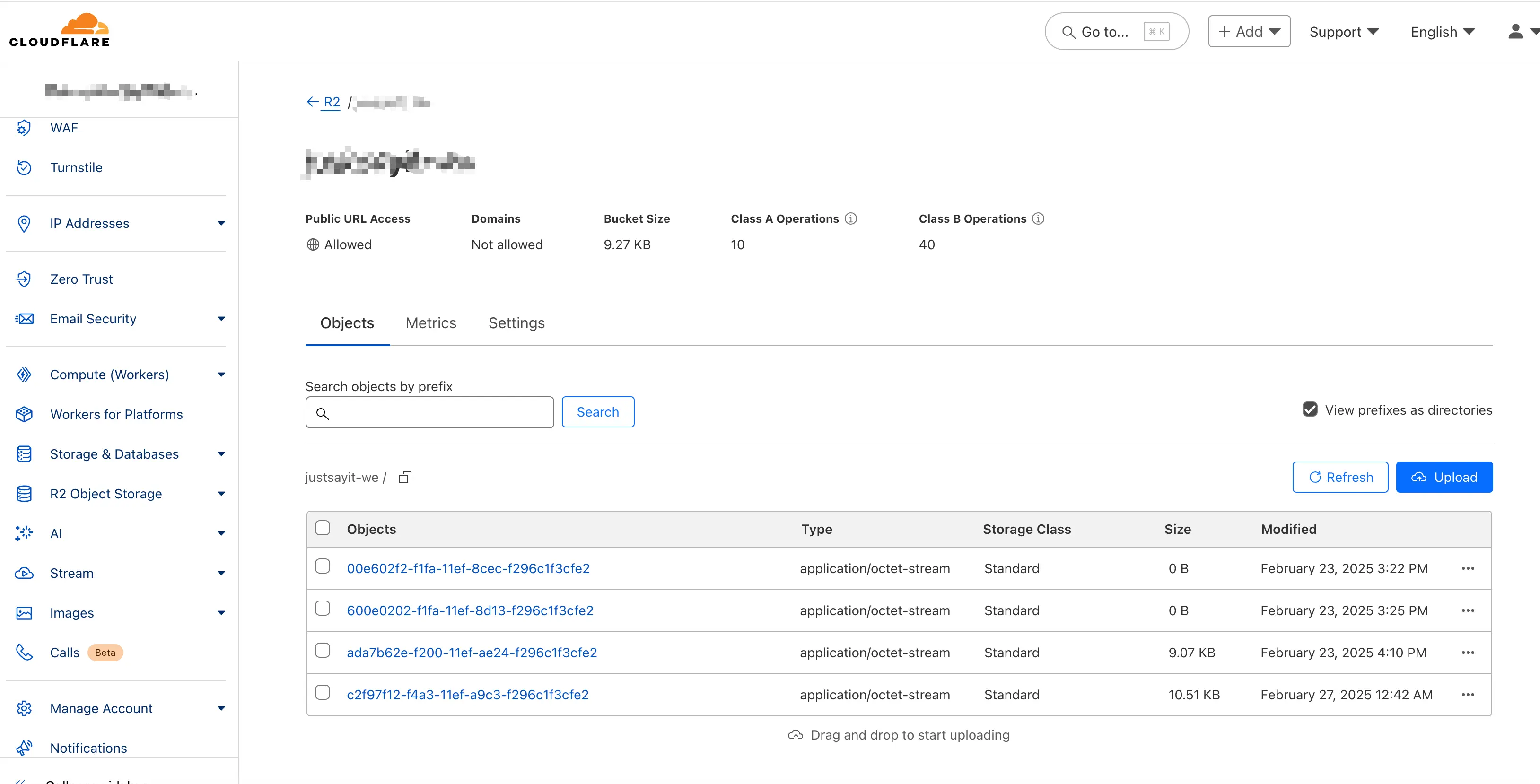Image resolution: width=1540 pixels, height=784 pixels.
Task: Uncheck View prefixes as directories
Action: pos(1310,409)
